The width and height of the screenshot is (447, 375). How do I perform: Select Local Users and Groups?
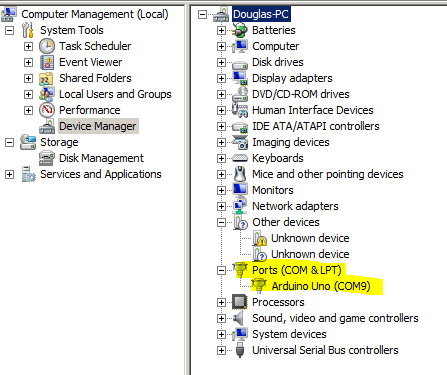pyautogui.click(x=115, y=94)
